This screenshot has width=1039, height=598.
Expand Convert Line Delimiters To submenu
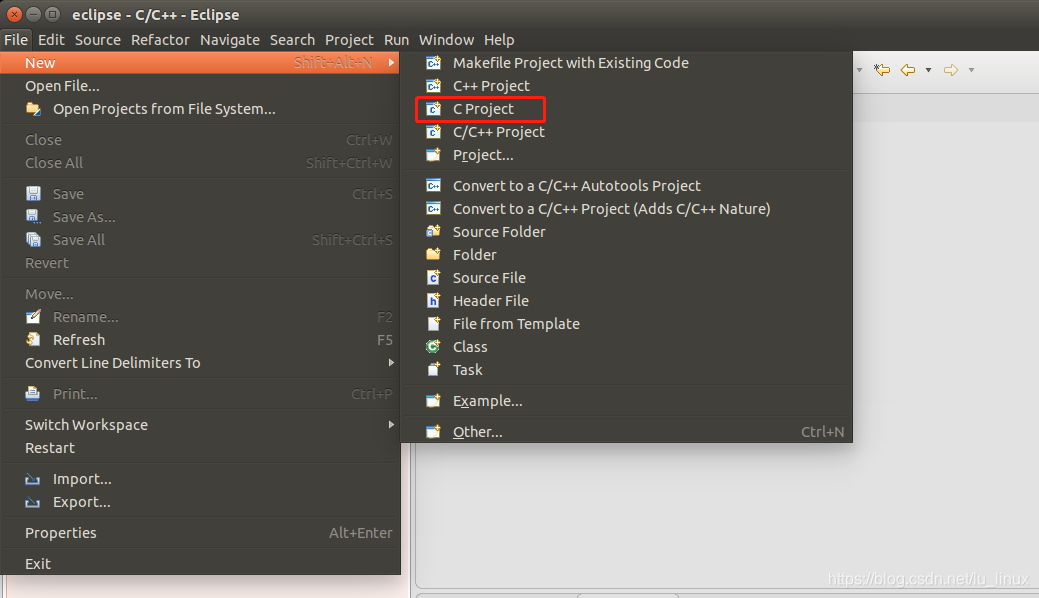392,363
